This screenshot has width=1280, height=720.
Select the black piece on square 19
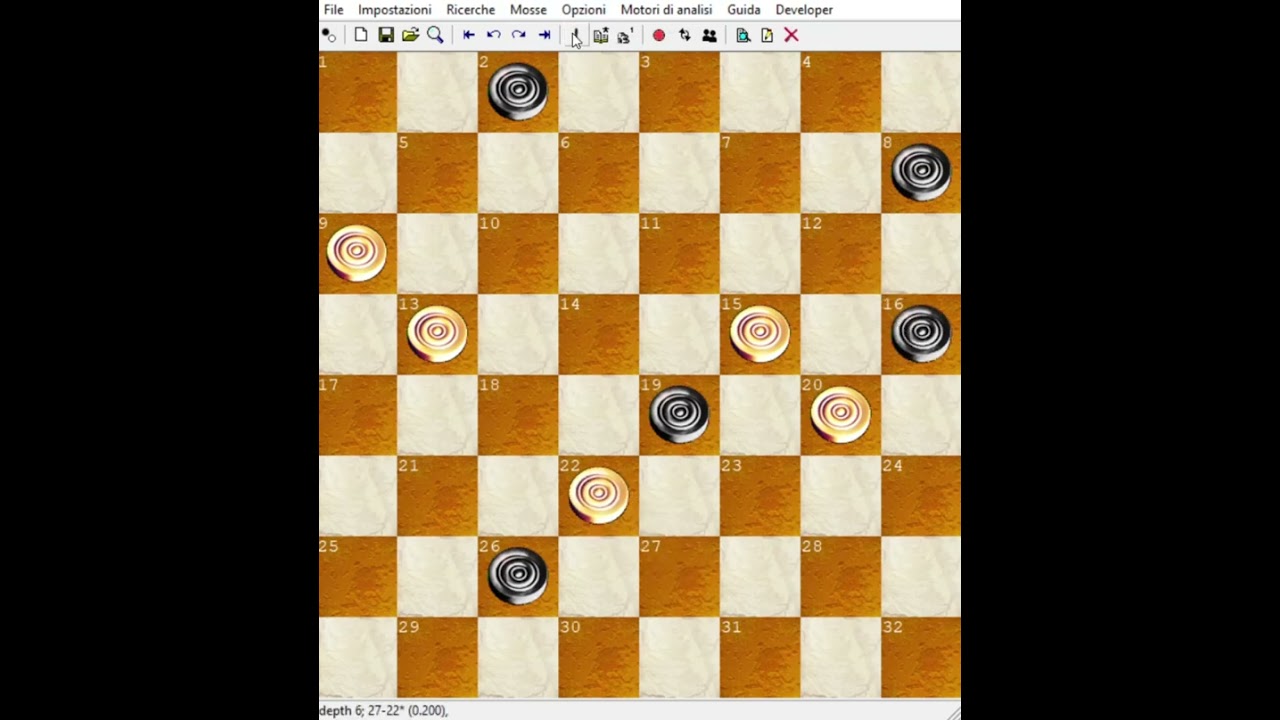pyautogui.click(x=679, y=414)
